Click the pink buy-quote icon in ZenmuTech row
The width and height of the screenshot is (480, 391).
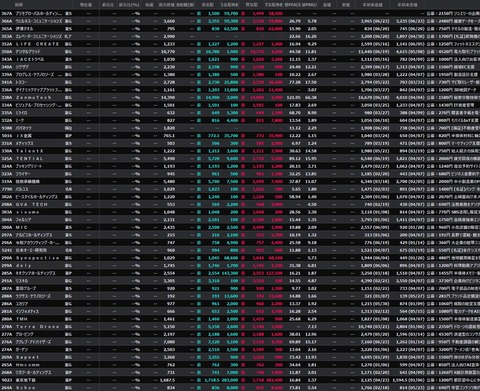[x=243, y=97]
